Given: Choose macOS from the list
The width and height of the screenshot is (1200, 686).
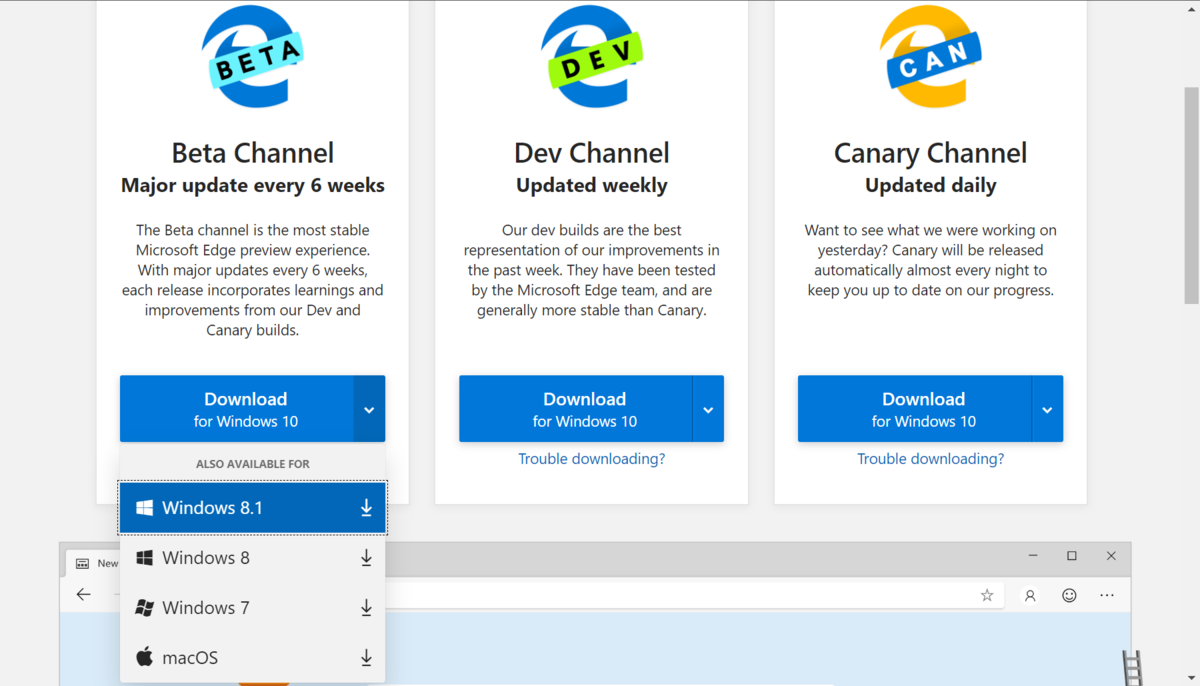Looking at the screenshot, I should tap(252, 658).
